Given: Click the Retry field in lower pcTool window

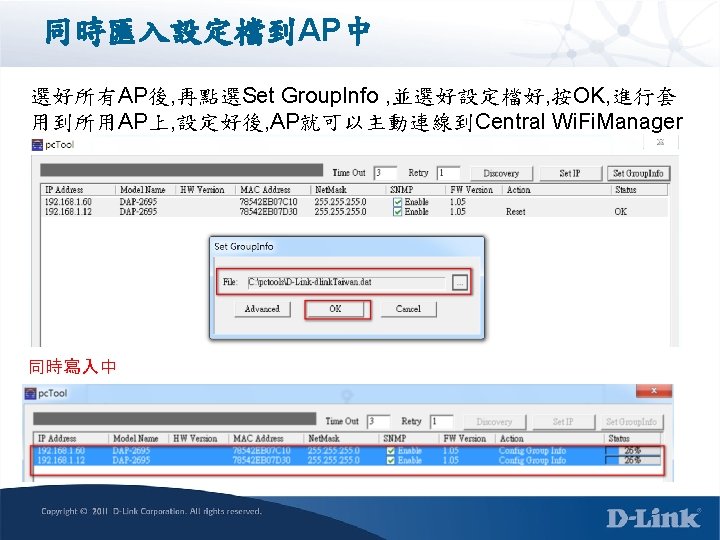Looking at the screenshot, I should [x=441, y=422].
